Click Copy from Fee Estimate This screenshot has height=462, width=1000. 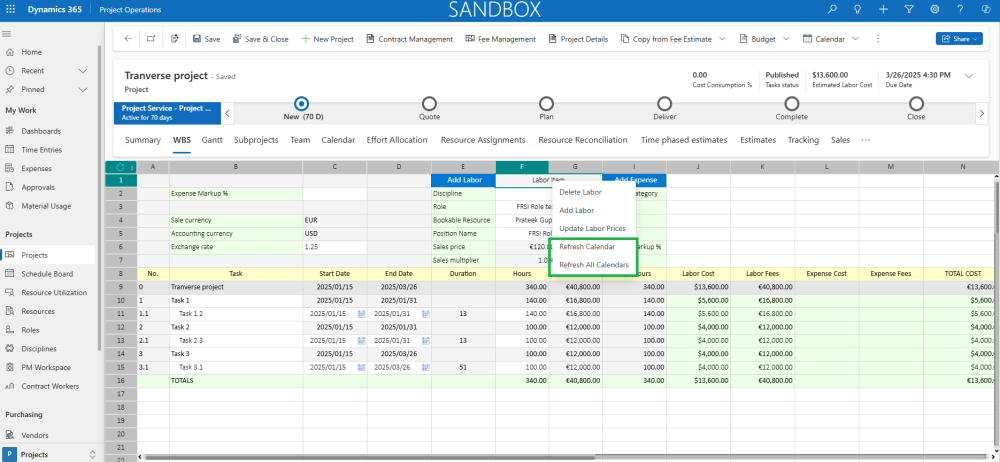pos(666,39)
